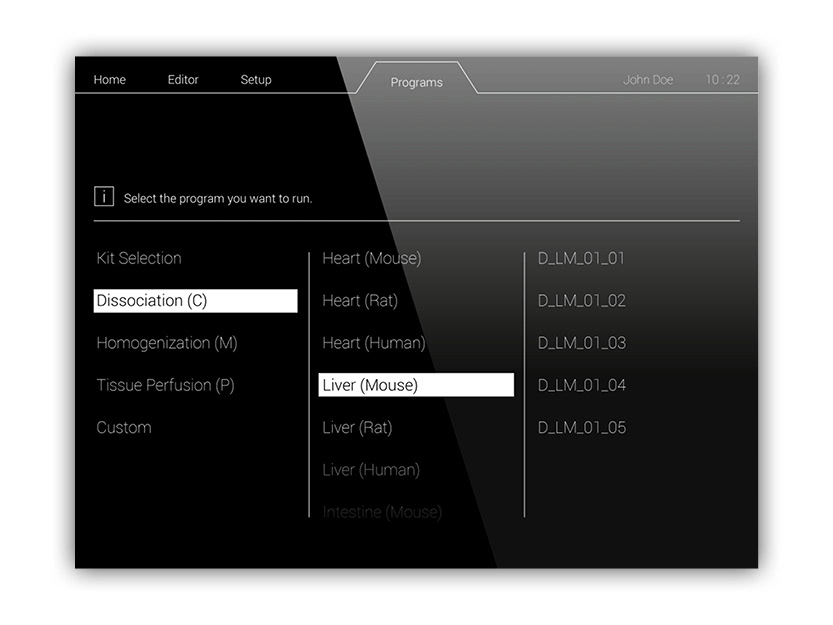Select the Custom category
833x625 pixels.
(x=124, y=428)
